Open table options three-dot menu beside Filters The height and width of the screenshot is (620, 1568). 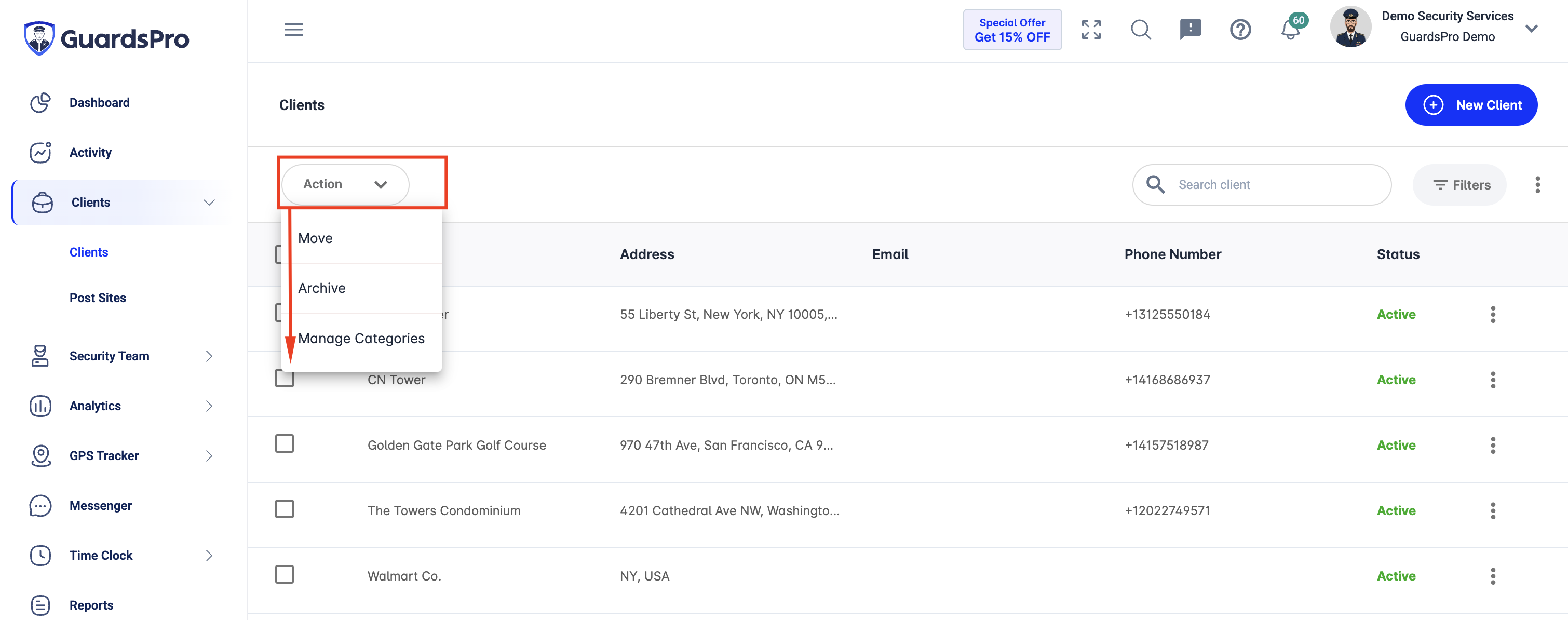[1537, 184]
